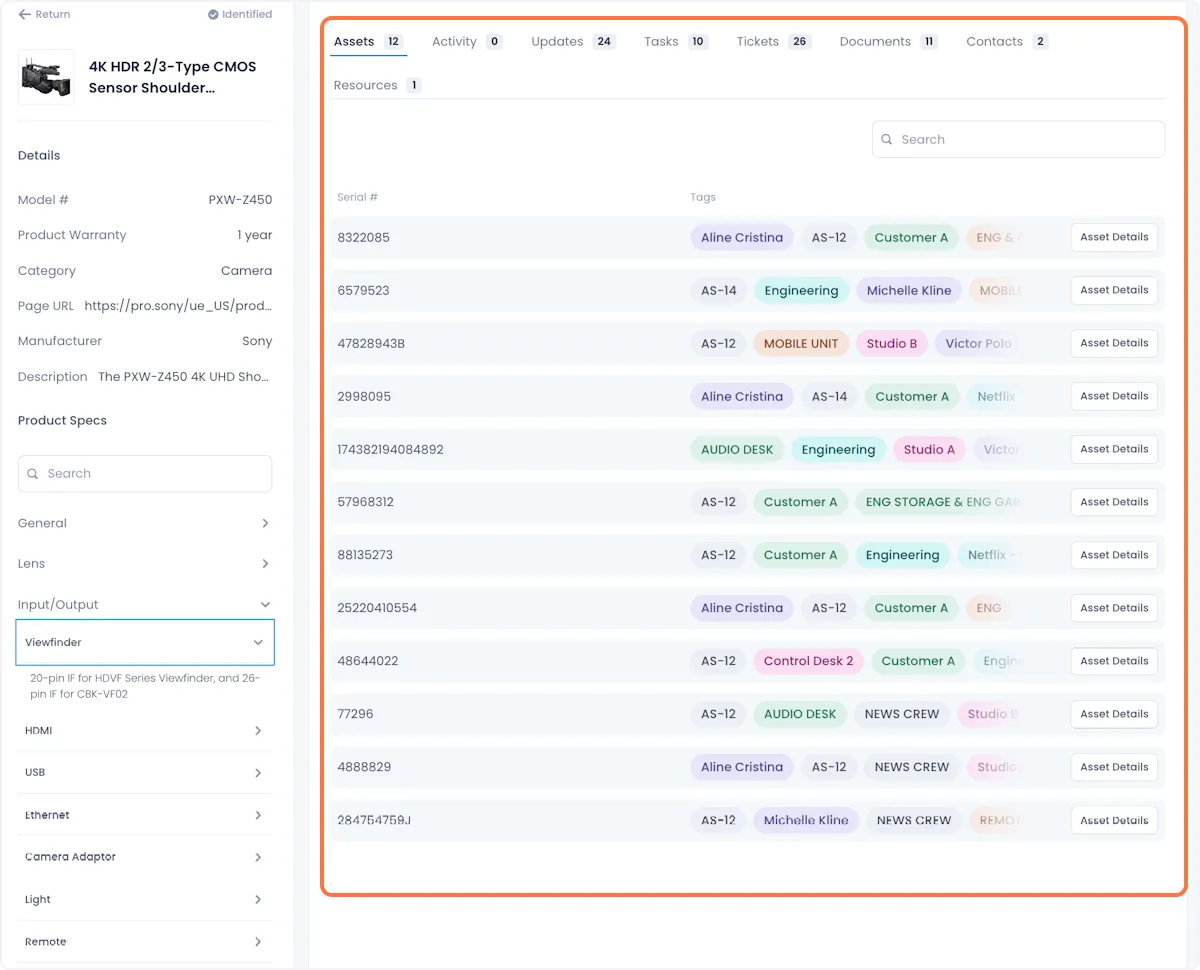Expand the Lens specs section

pyautogui.click(x=145, y=564)
